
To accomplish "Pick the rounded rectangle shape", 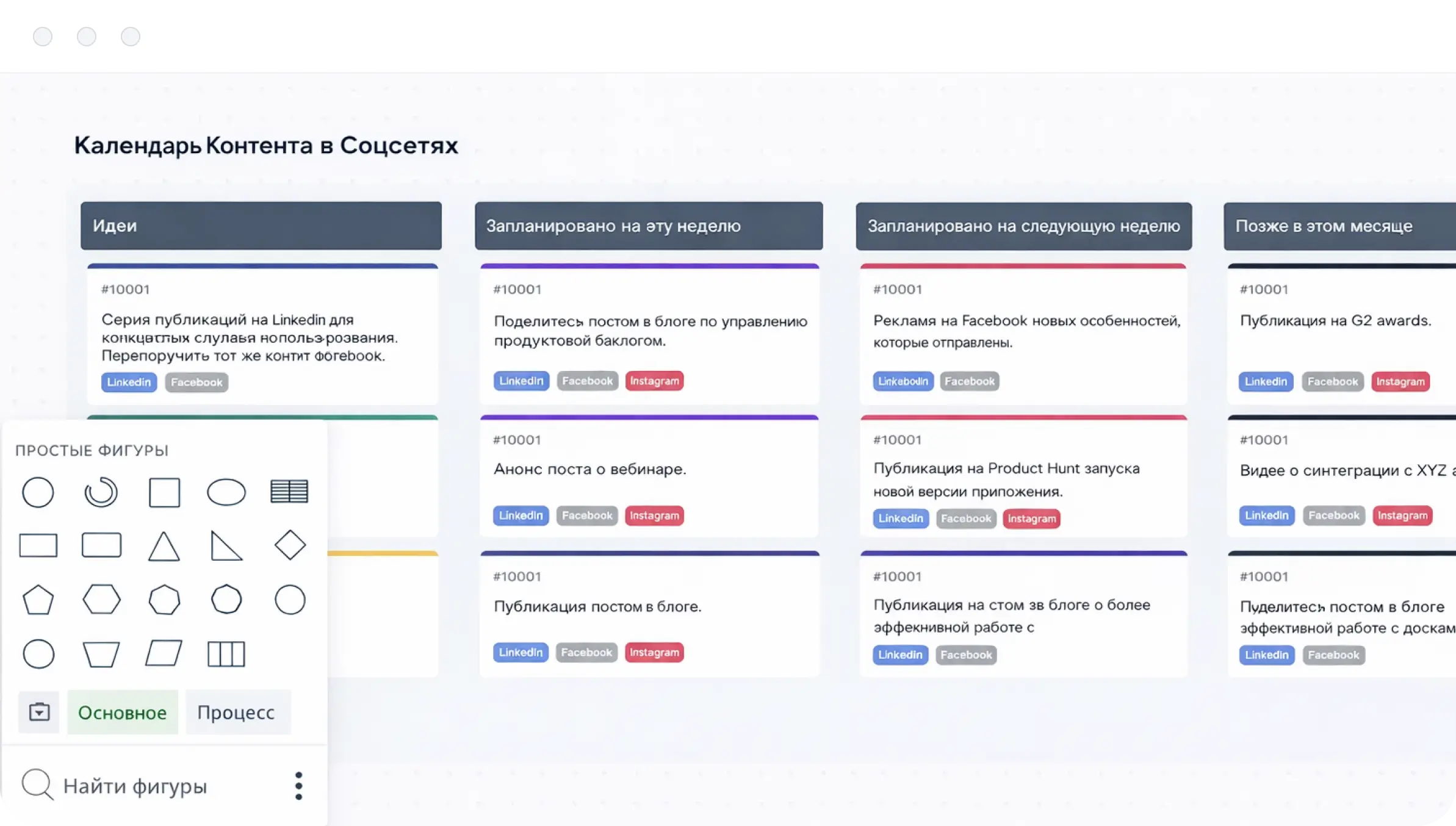I will click(101, 545).
